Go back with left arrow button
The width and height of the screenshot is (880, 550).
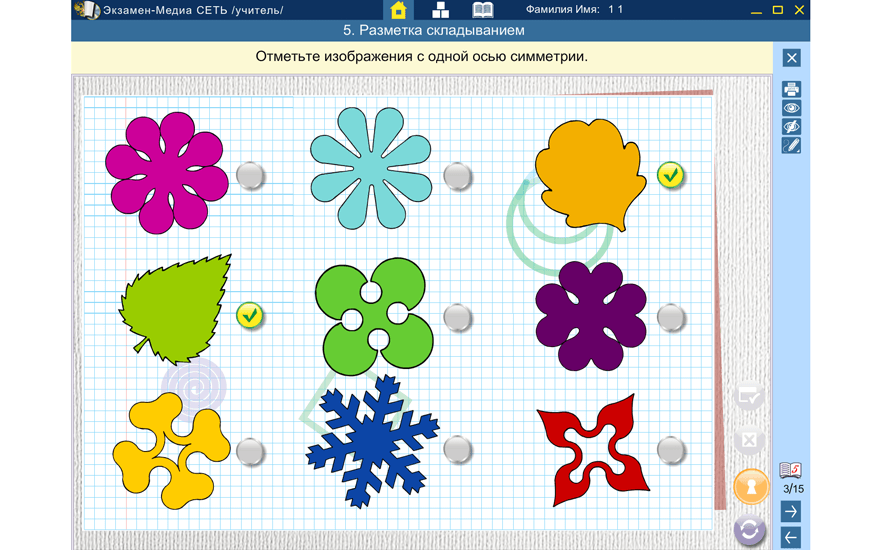791,537
